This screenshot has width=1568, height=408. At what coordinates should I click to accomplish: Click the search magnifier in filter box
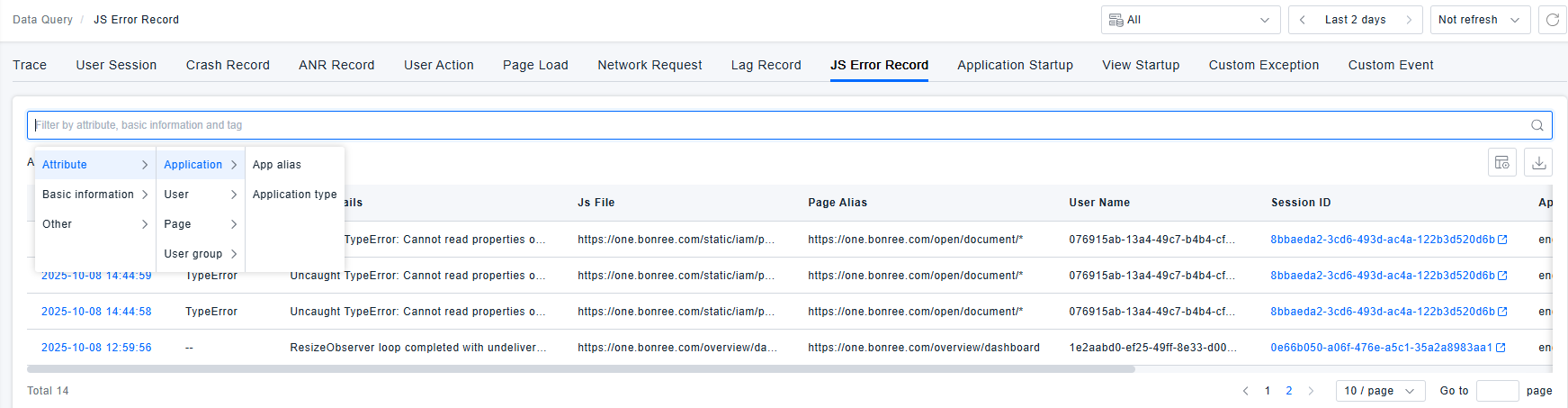1537,125
